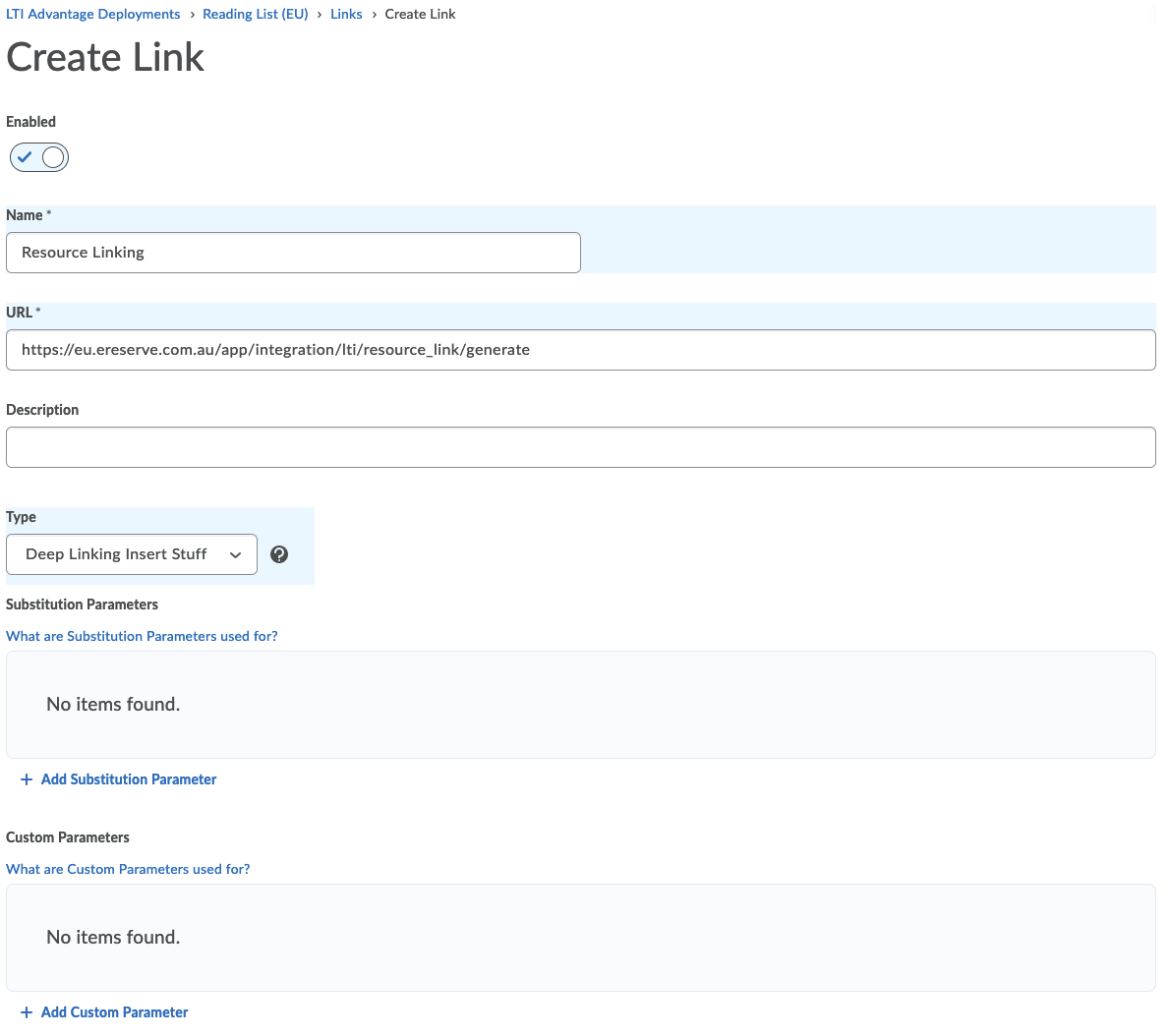Go to LTI Advantage Deployments breadcrumb
This screenshot has width=1170, height=1036.
(x=93, y=15)
